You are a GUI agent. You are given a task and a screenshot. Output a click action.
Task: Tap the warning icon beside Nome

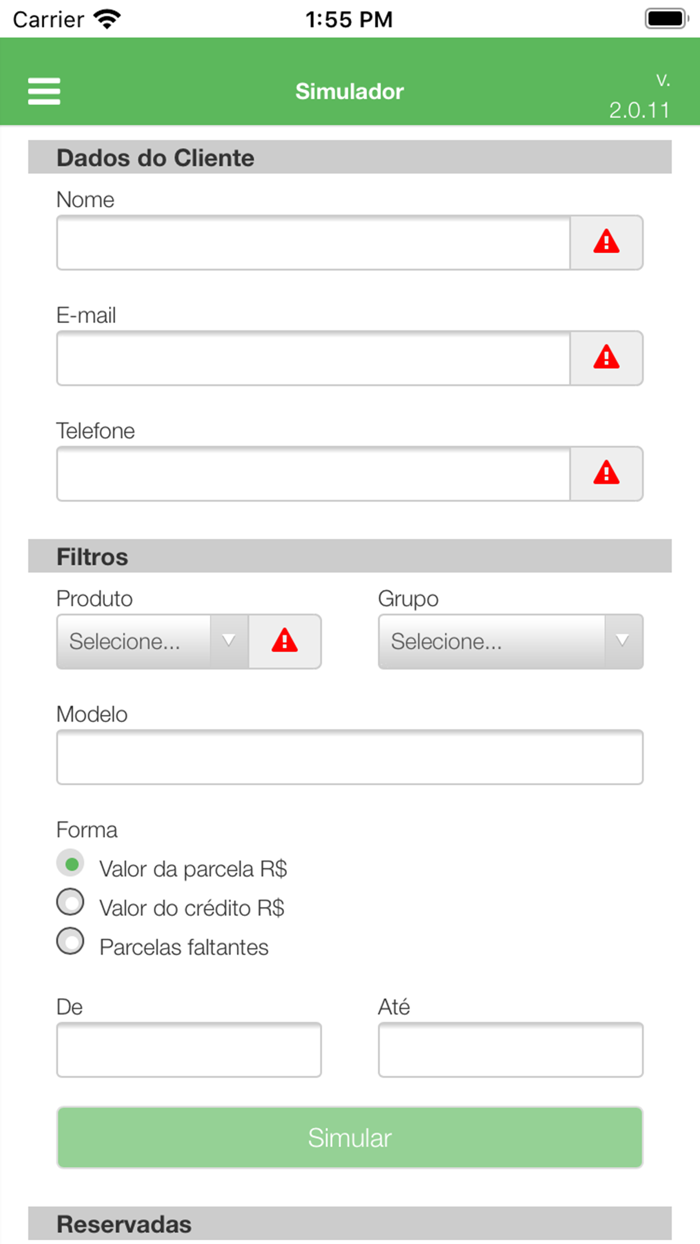pos(606,242)
